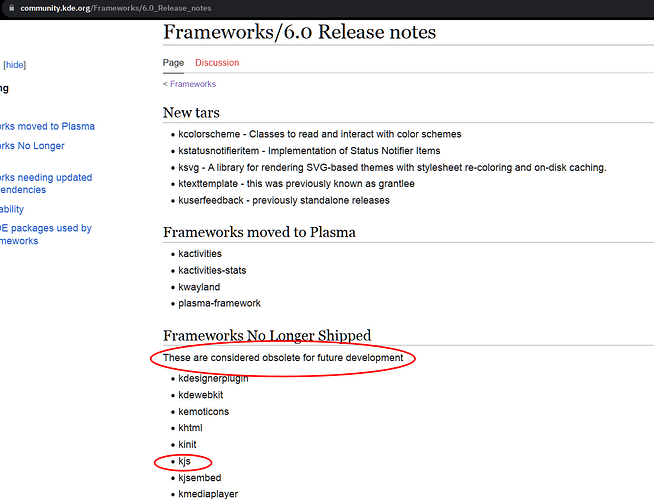Jump to the 'ability' contents link
The height and width of the screenshot is (499, 654).
pos(12,209)
